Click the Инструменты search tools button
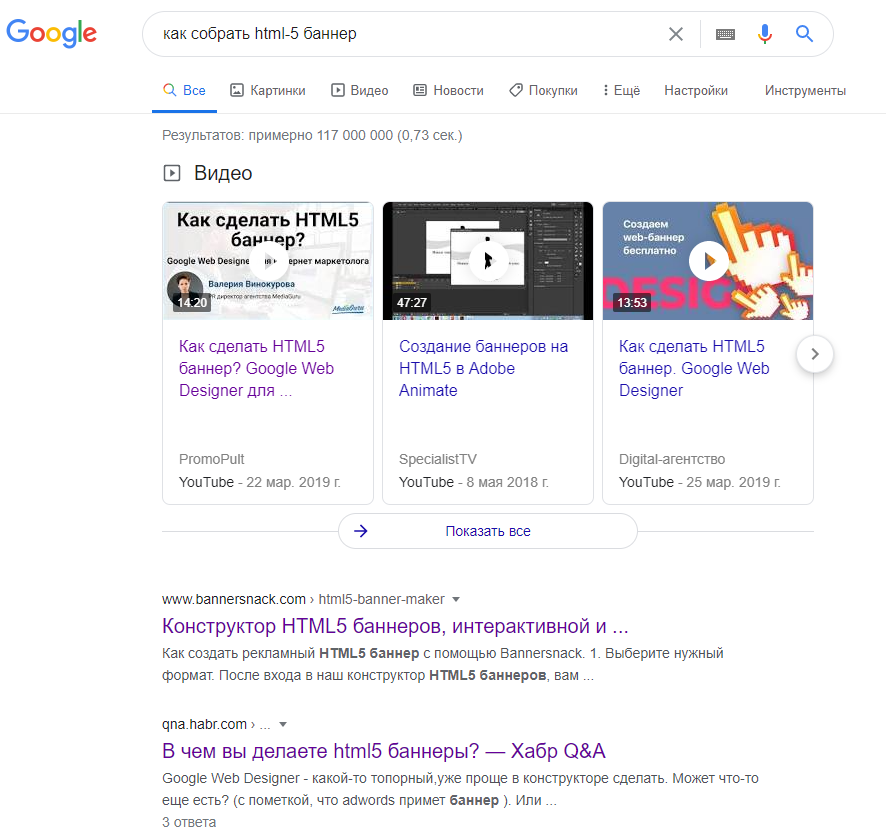The width and height of the screenshot is (886, 833). (805, 90)
